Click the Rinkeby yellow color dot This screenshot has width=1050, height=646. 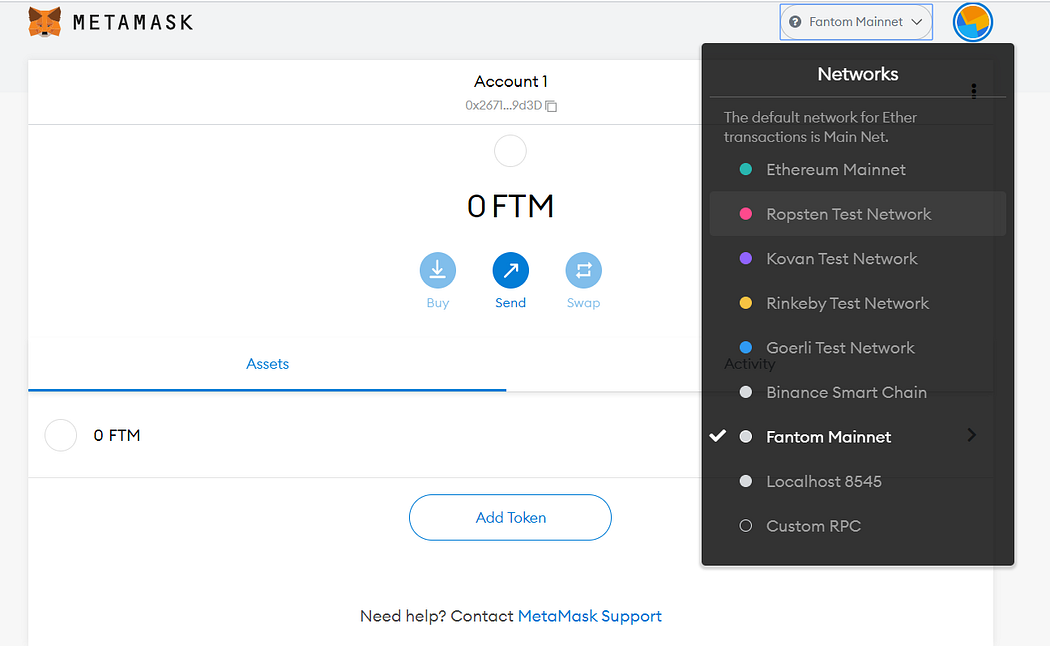[x=745, y=303]
